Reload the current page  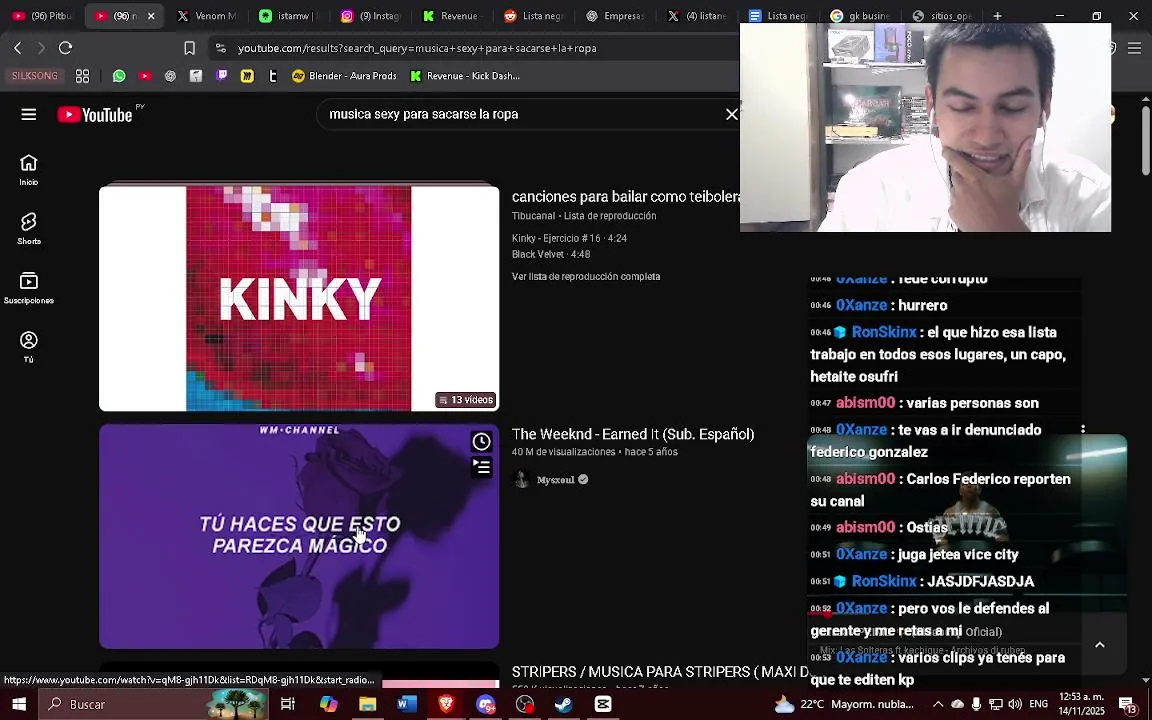tap(65, 48)
